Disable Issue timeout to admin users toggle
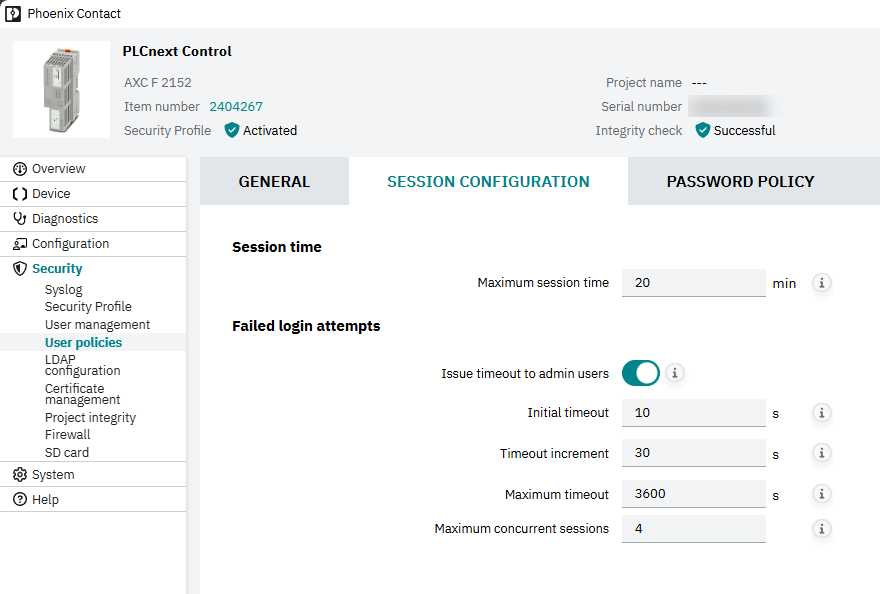880x594 pixels. 640,373
